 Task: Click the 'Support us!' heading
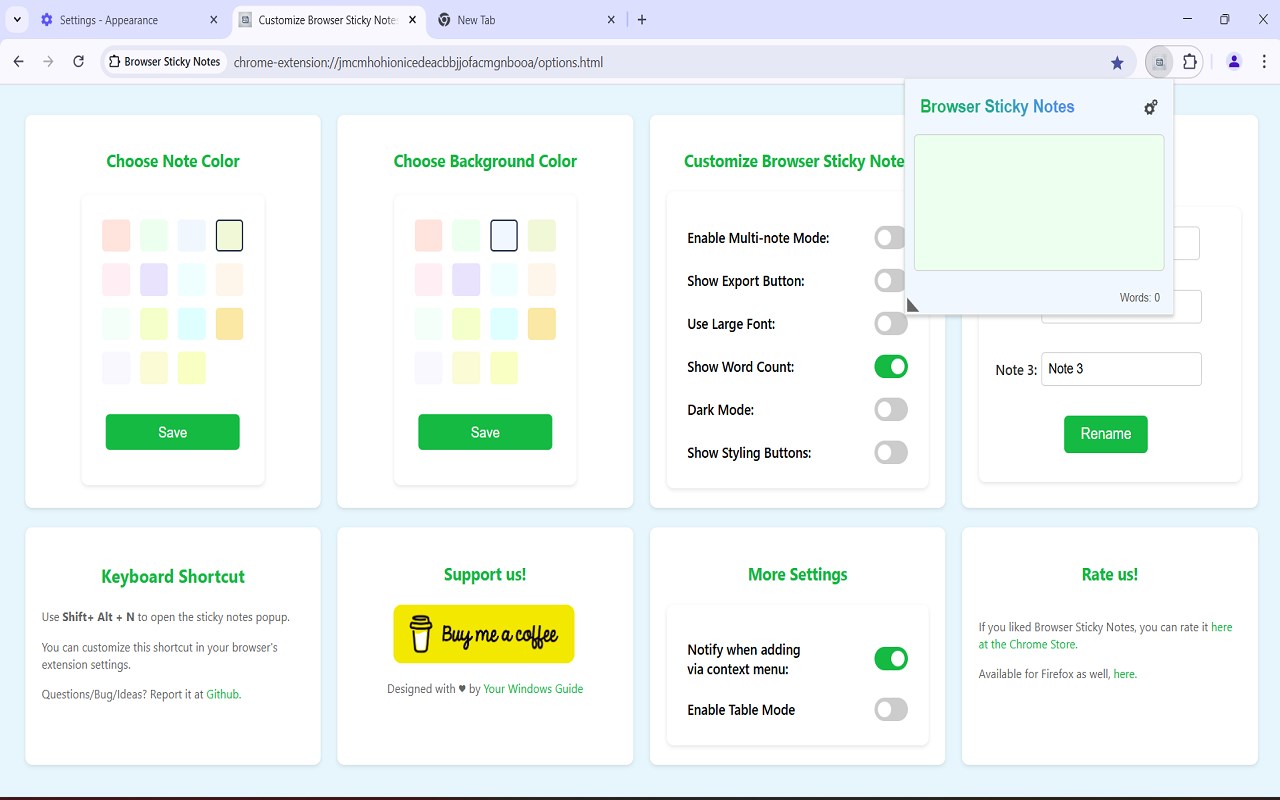(x=485, y=575)
